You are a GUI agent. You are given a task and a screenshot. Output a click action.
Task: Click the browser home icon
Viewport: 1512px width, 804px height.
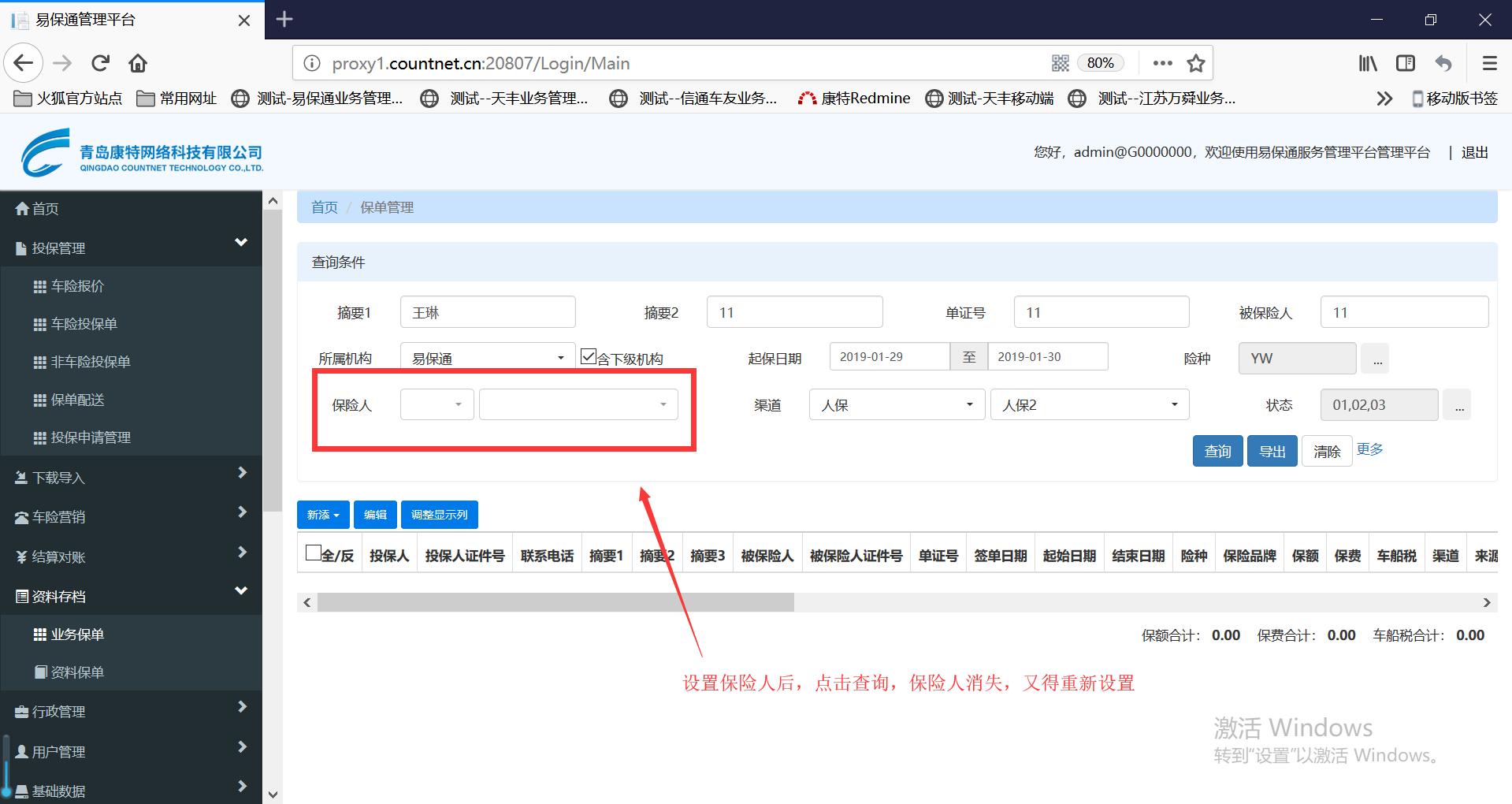click(x=138, y=63)
